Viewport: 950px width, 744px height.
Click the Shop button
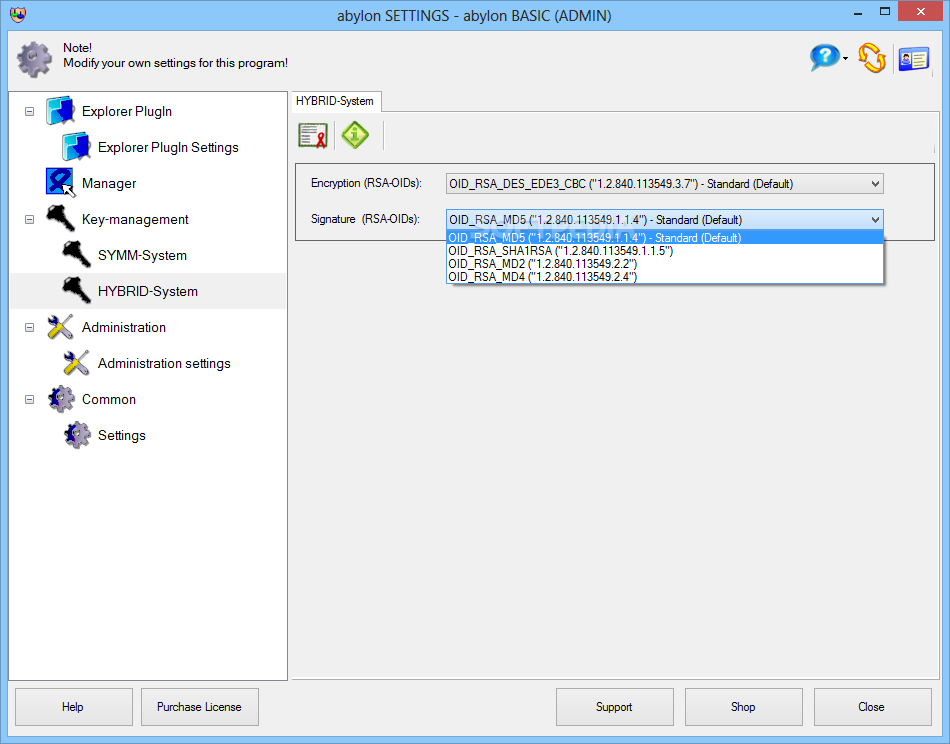tap(743, 706)
